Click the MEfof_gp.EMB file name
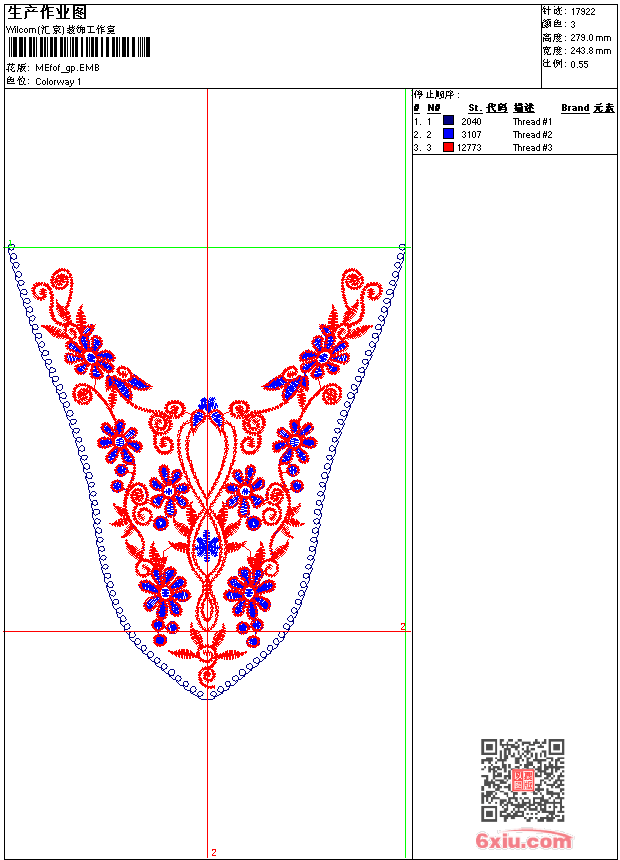 pyautogui.click(x=67, y=68)
